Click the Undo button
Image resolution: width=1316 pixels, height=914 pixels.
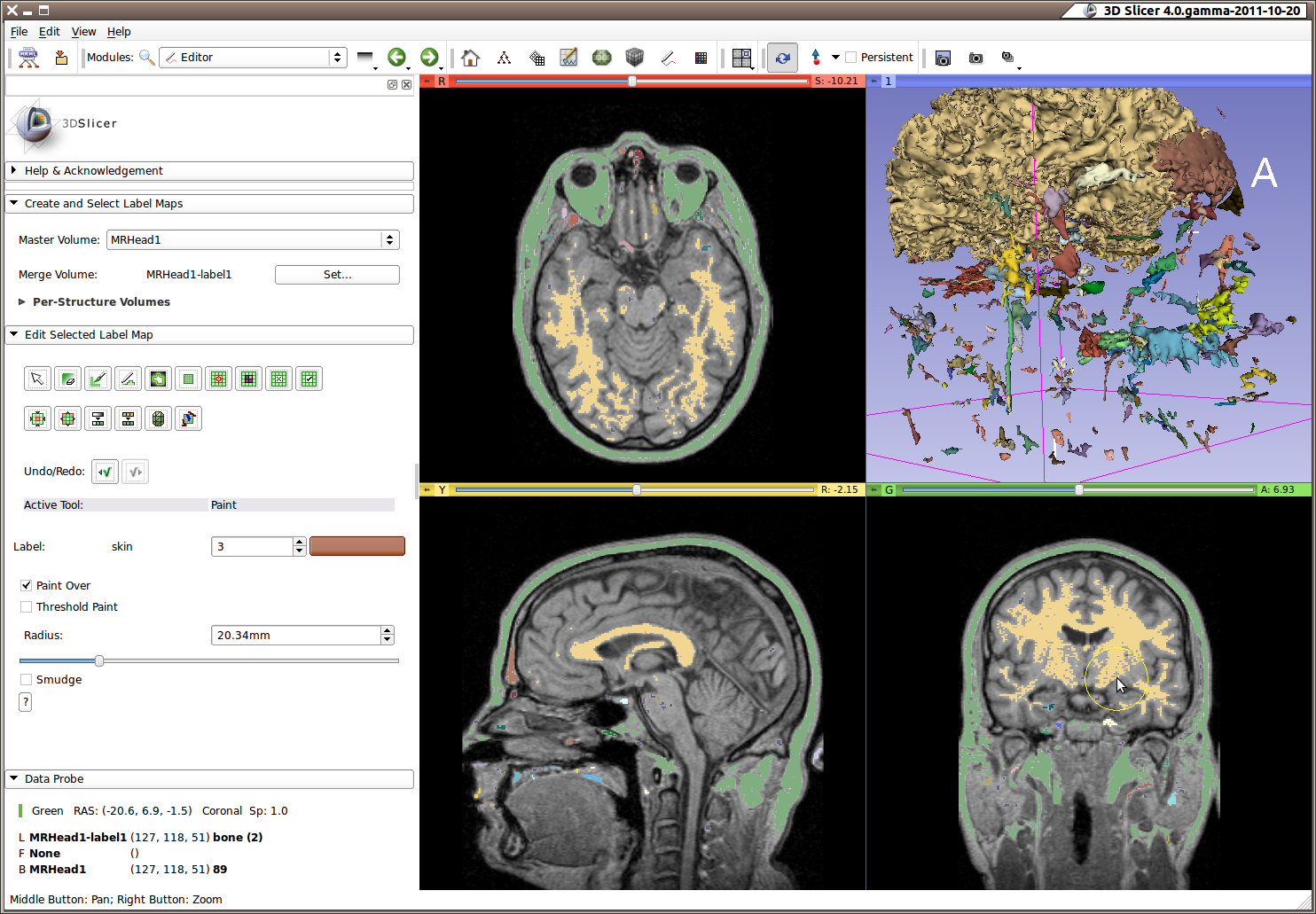coord(105,472)
